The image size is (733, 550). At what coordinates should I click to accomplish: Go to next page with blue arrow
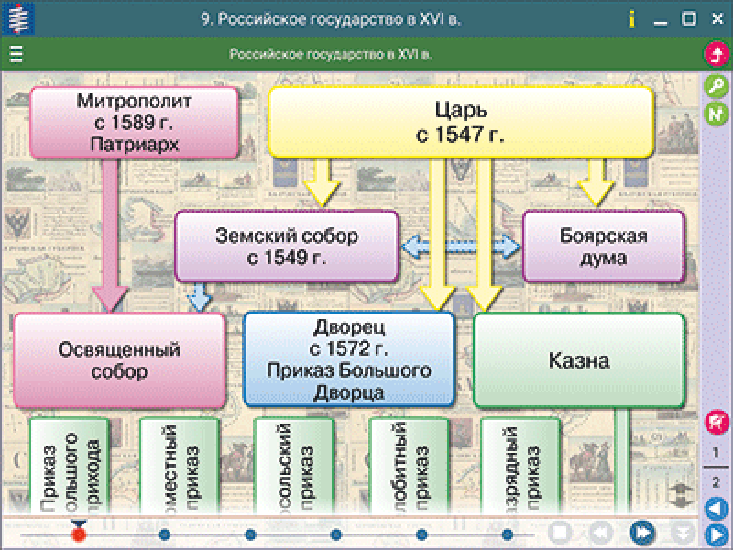coord(717,535)
